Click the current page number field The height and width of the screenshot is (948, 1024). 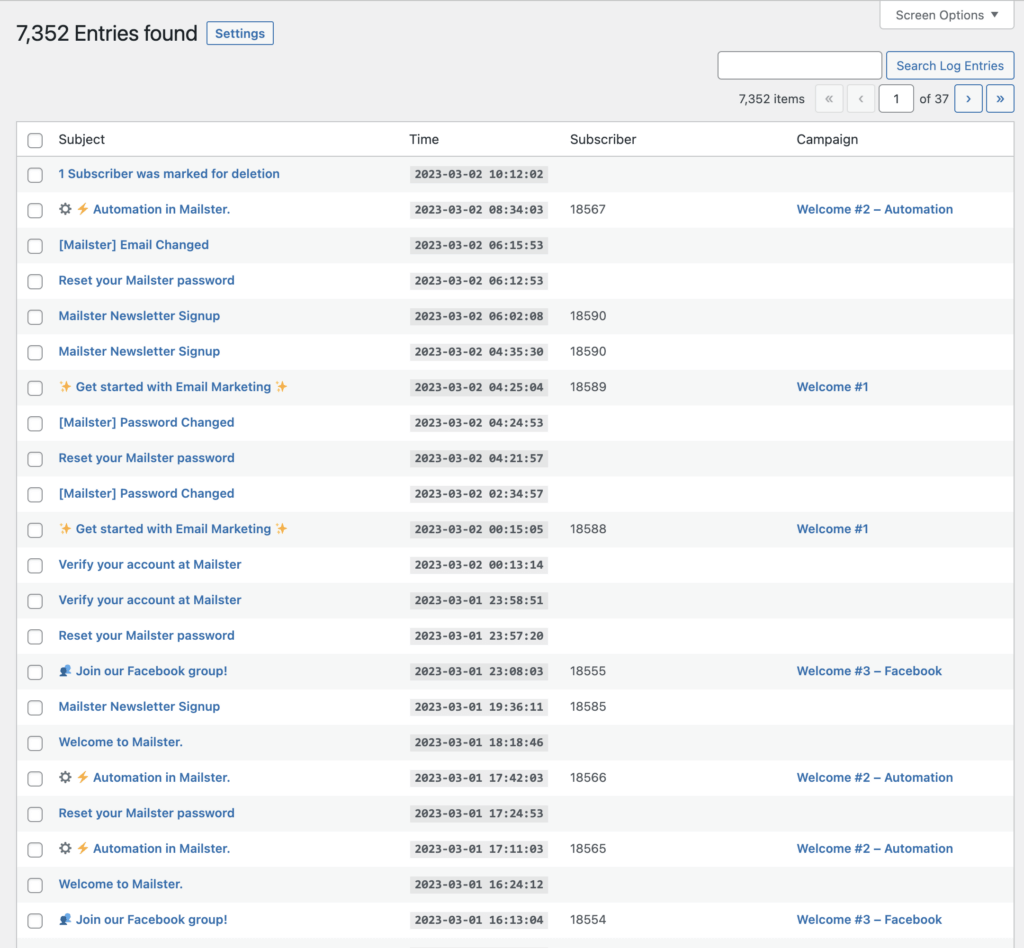coord(896,99)
